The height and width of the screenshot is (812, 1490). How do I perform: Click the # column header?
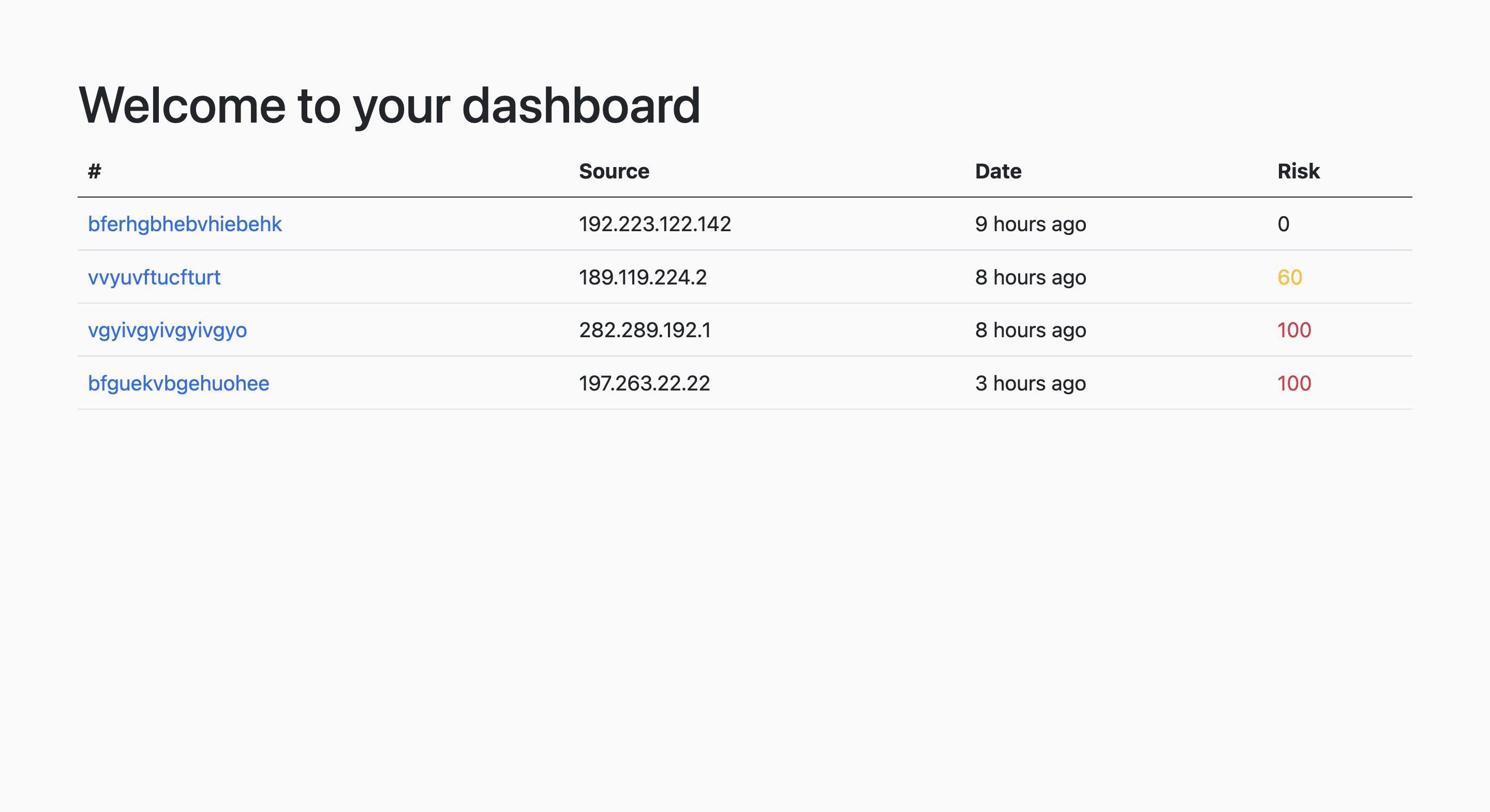94,171
